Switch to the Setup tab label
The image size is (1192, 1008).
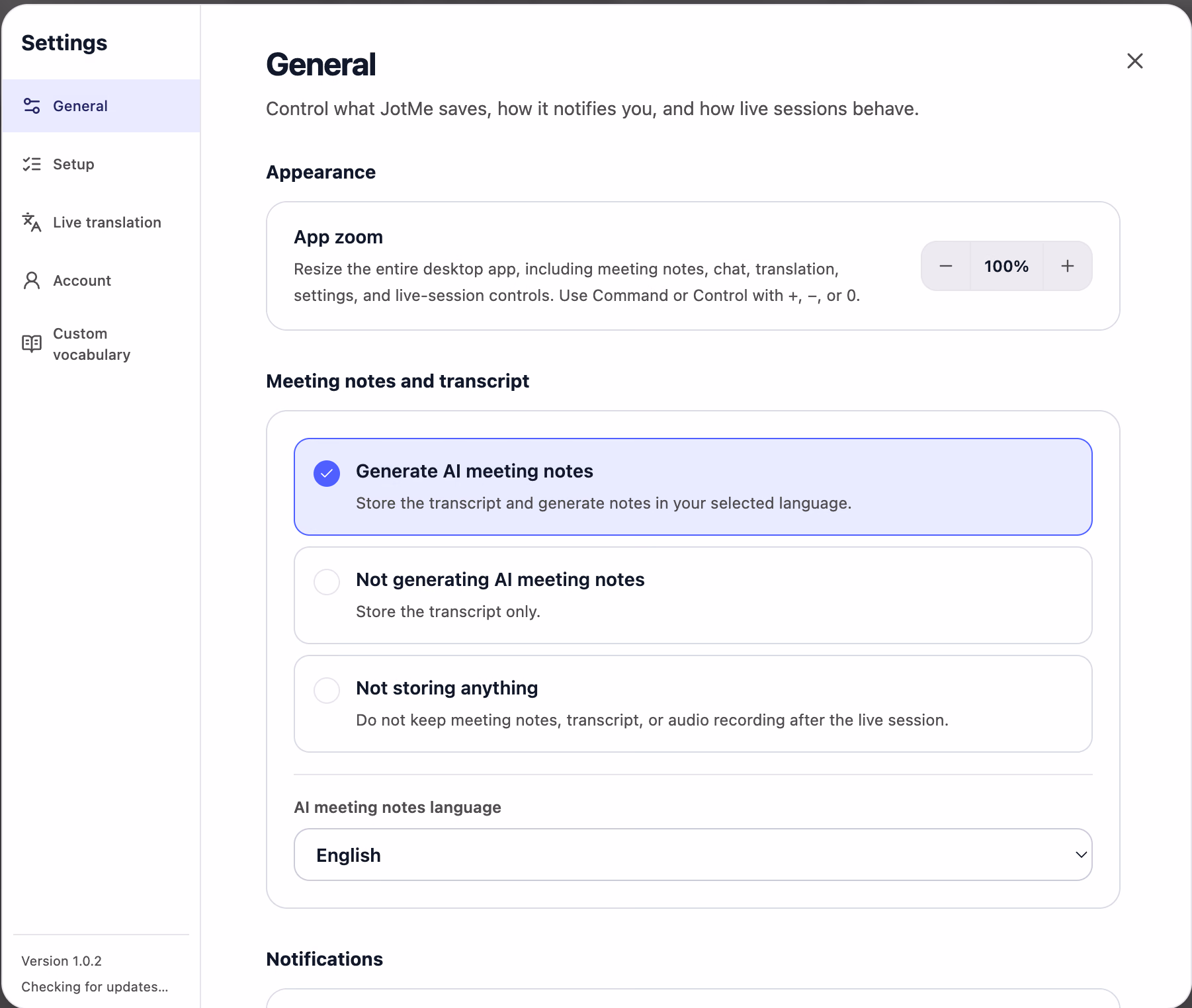tap(73, 164)
